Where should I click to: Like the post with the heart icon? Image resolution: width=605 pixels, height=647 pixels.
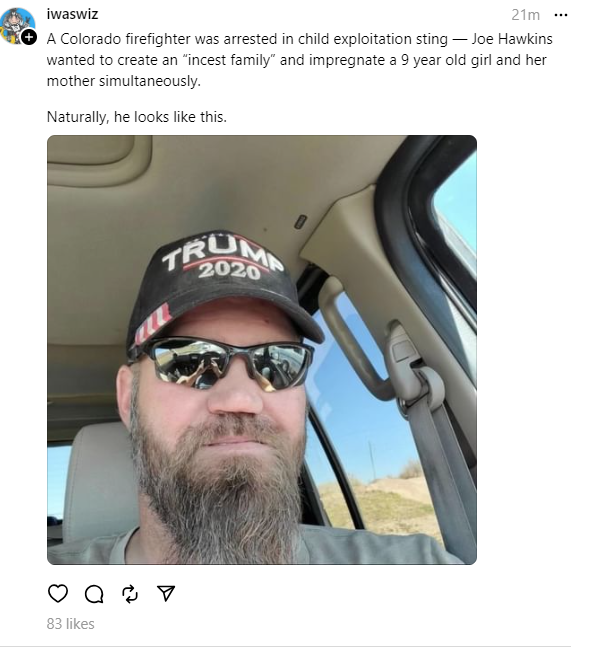click(58, 593)
